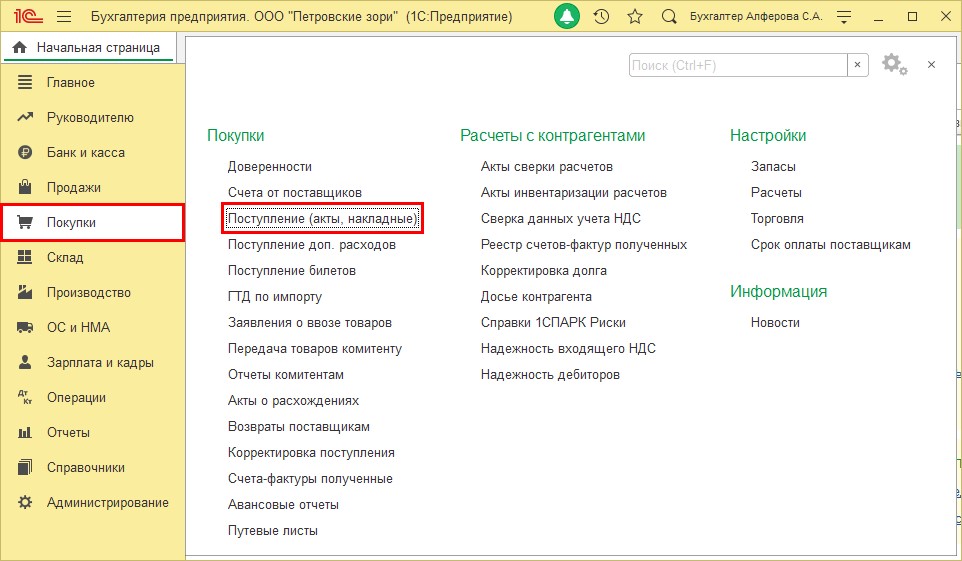Open Корректировка поступления

click(x=311, y=452)
